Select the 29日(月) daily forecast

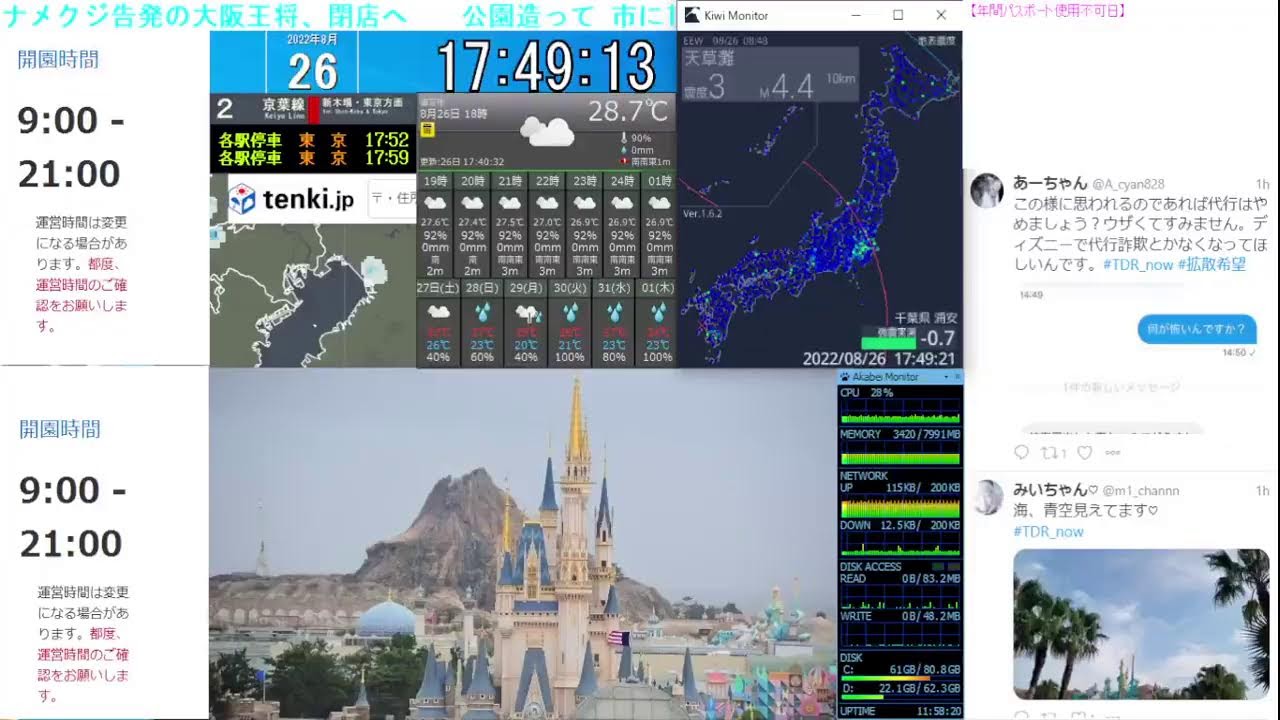(x=526, y=323)
